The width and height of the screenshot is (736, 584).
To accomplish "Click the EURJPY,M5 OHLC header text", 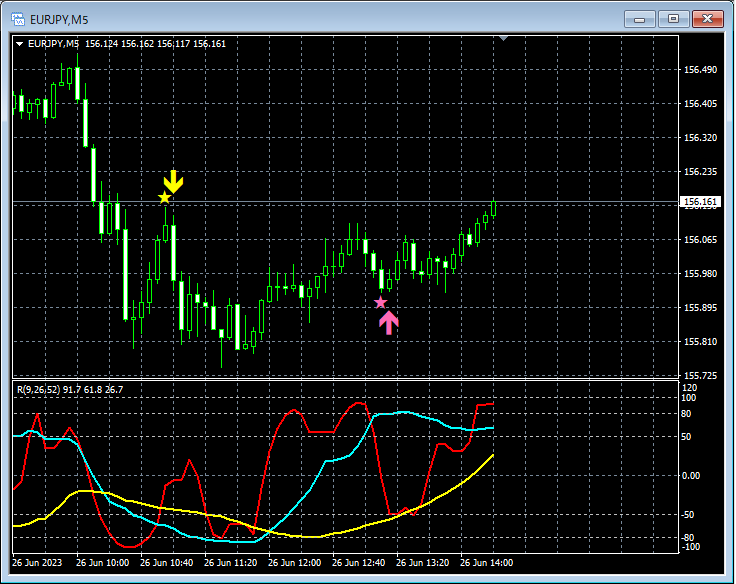I will [x=127, y=44].
